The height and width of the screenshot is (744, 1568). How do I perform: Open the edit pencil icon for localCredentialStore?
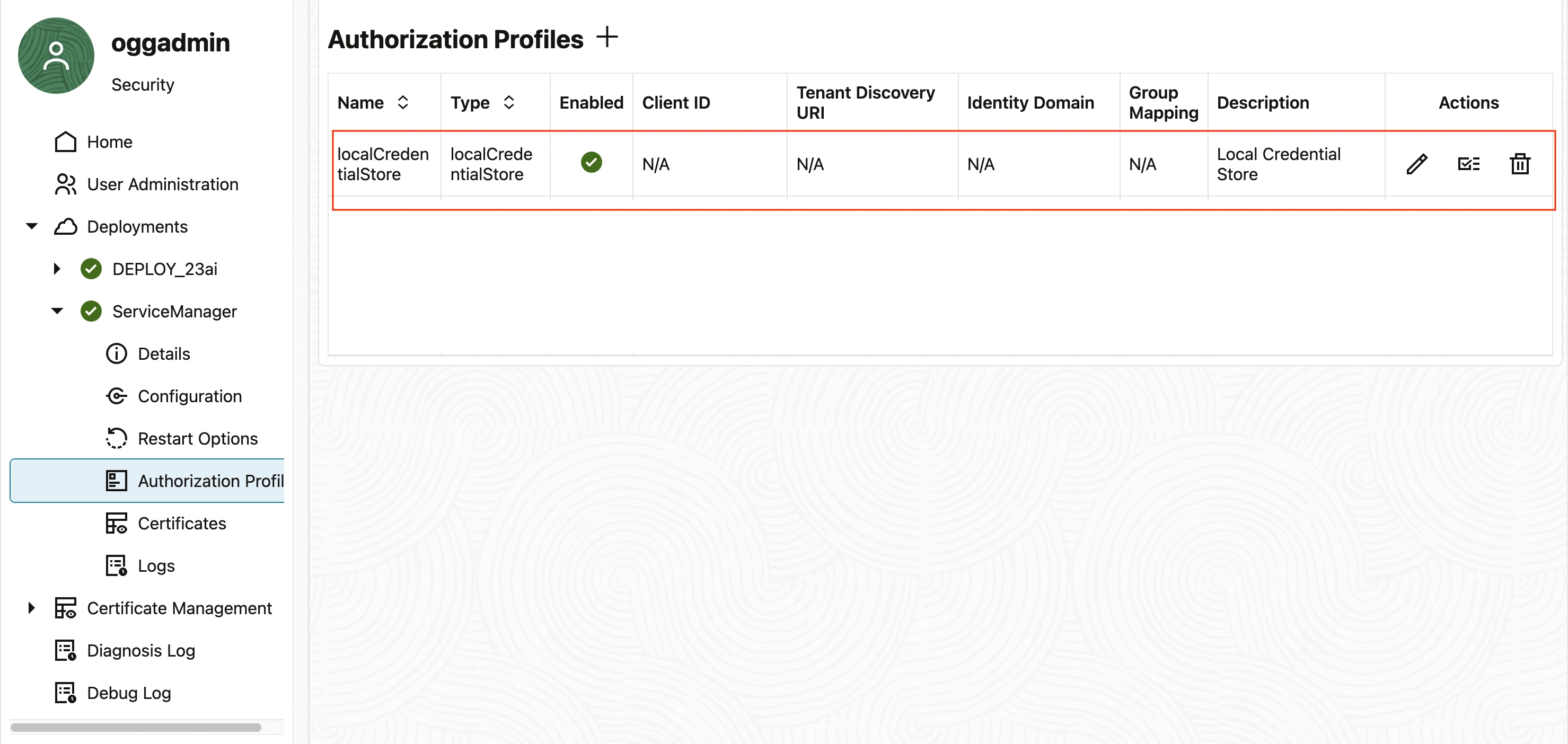(1417, 164)
